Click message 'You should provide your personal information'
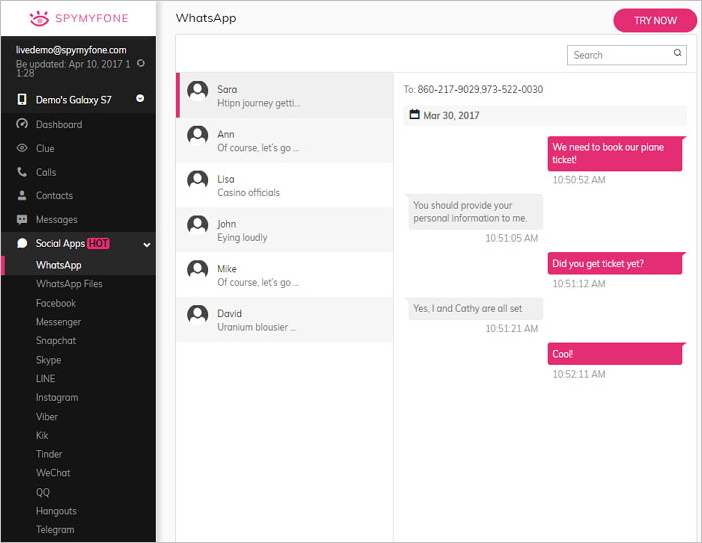The width and height of the screenshot is (702, 543). pos(474,212)
